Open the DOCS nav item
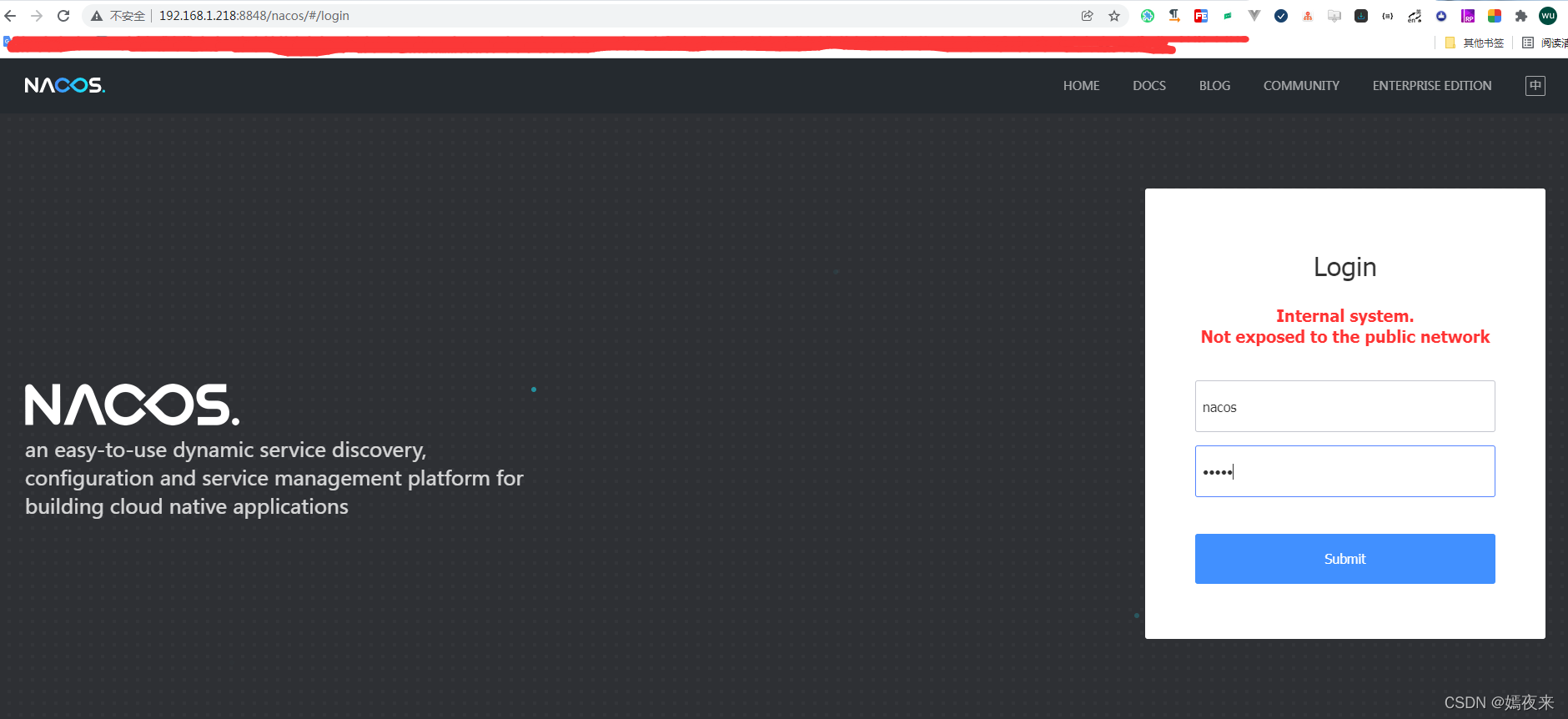The width and height of the screenshot is (1568, 719). coord(1149,85)
